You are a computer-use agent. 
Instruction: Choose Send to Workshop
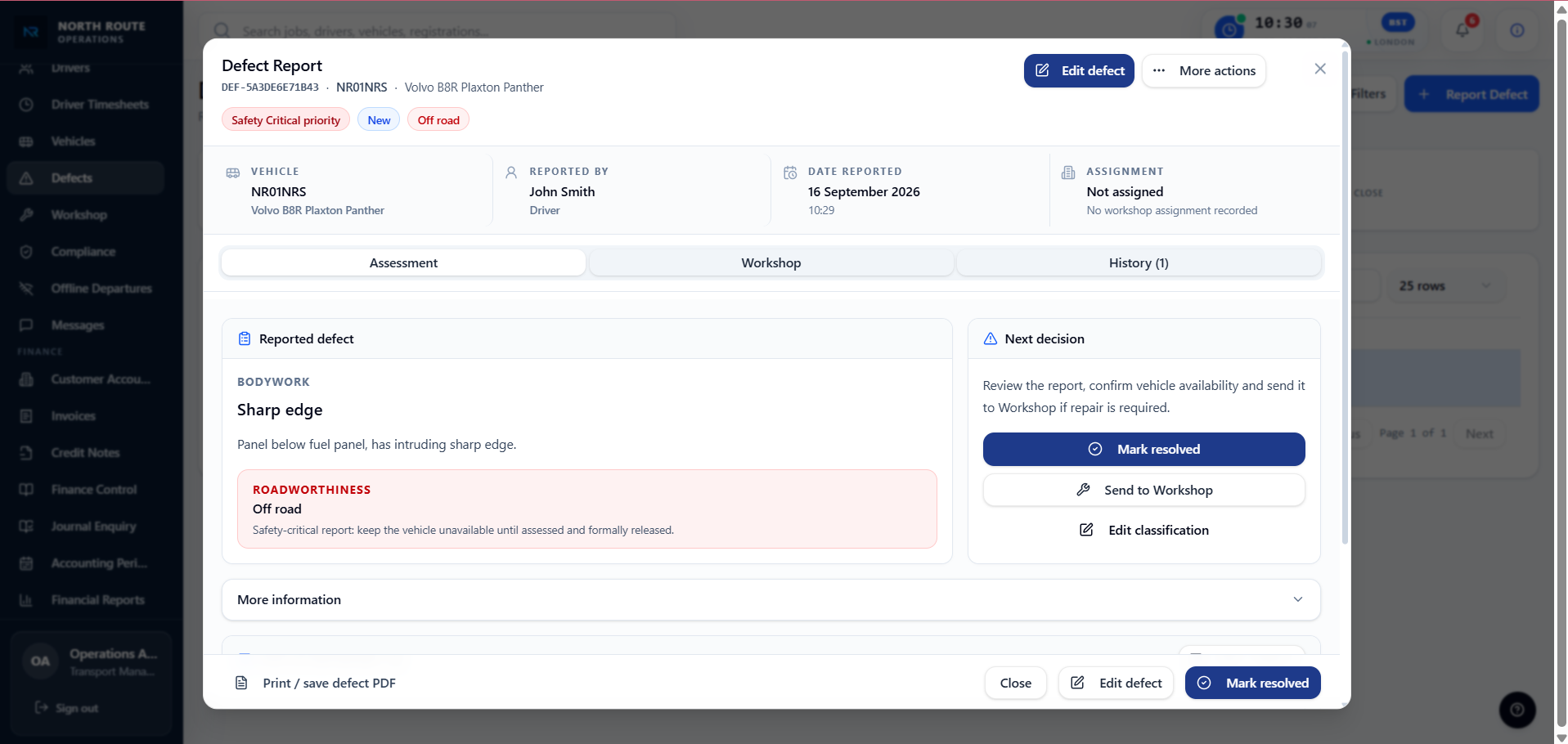1143,491
